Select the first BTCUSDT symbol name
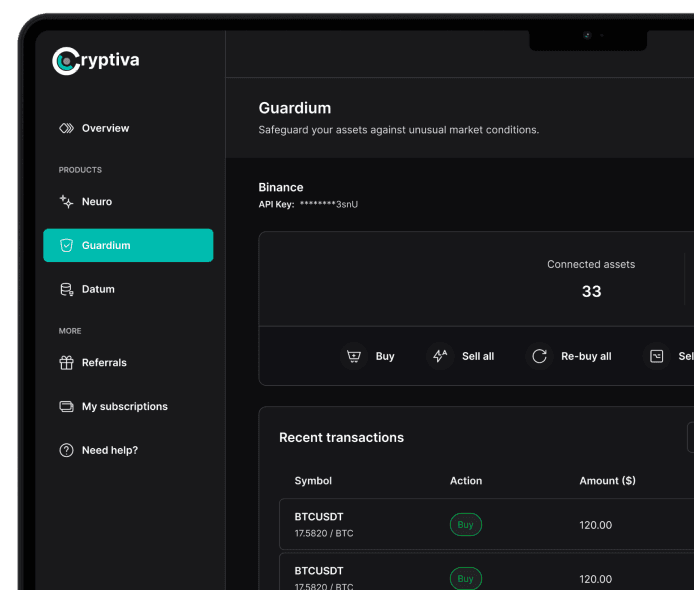 (319, 517)
